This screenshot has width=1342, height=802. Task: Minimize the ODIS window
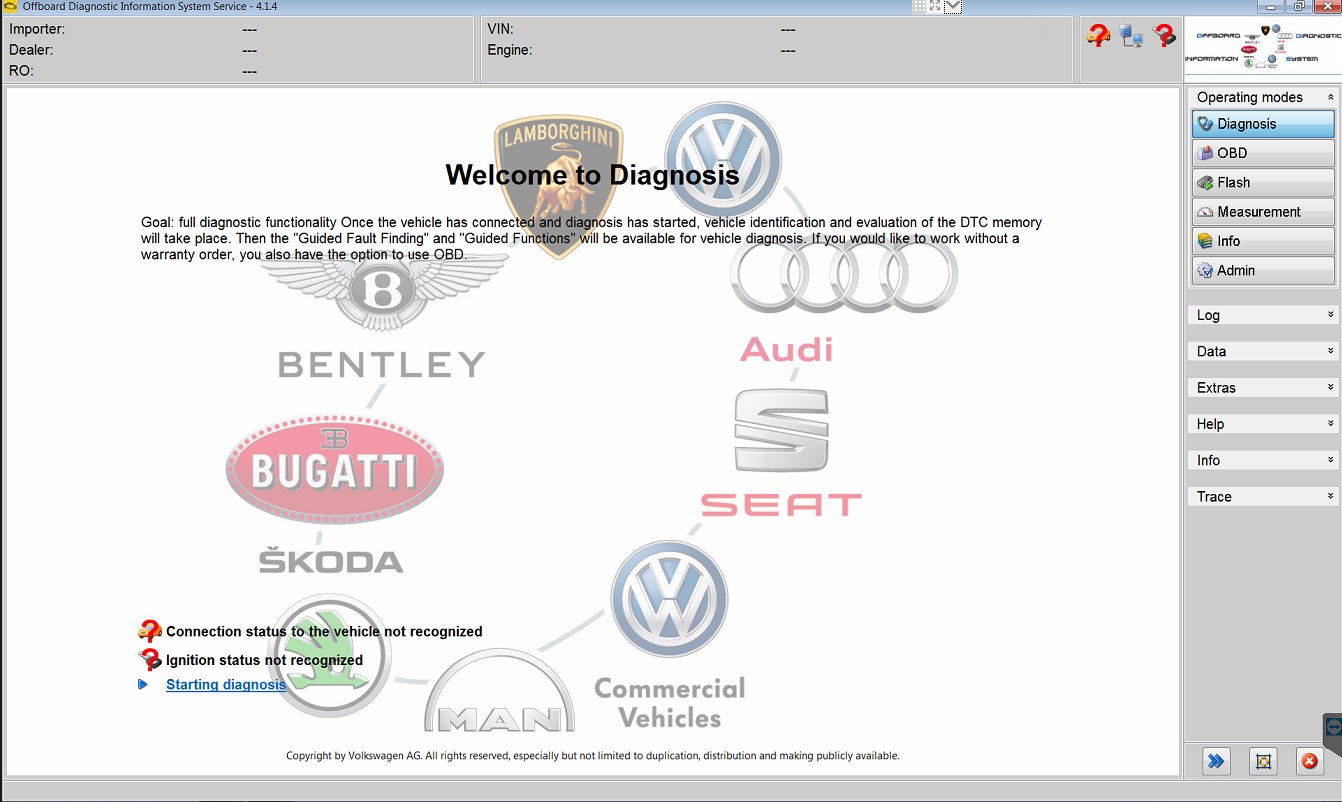[1271, 6]
